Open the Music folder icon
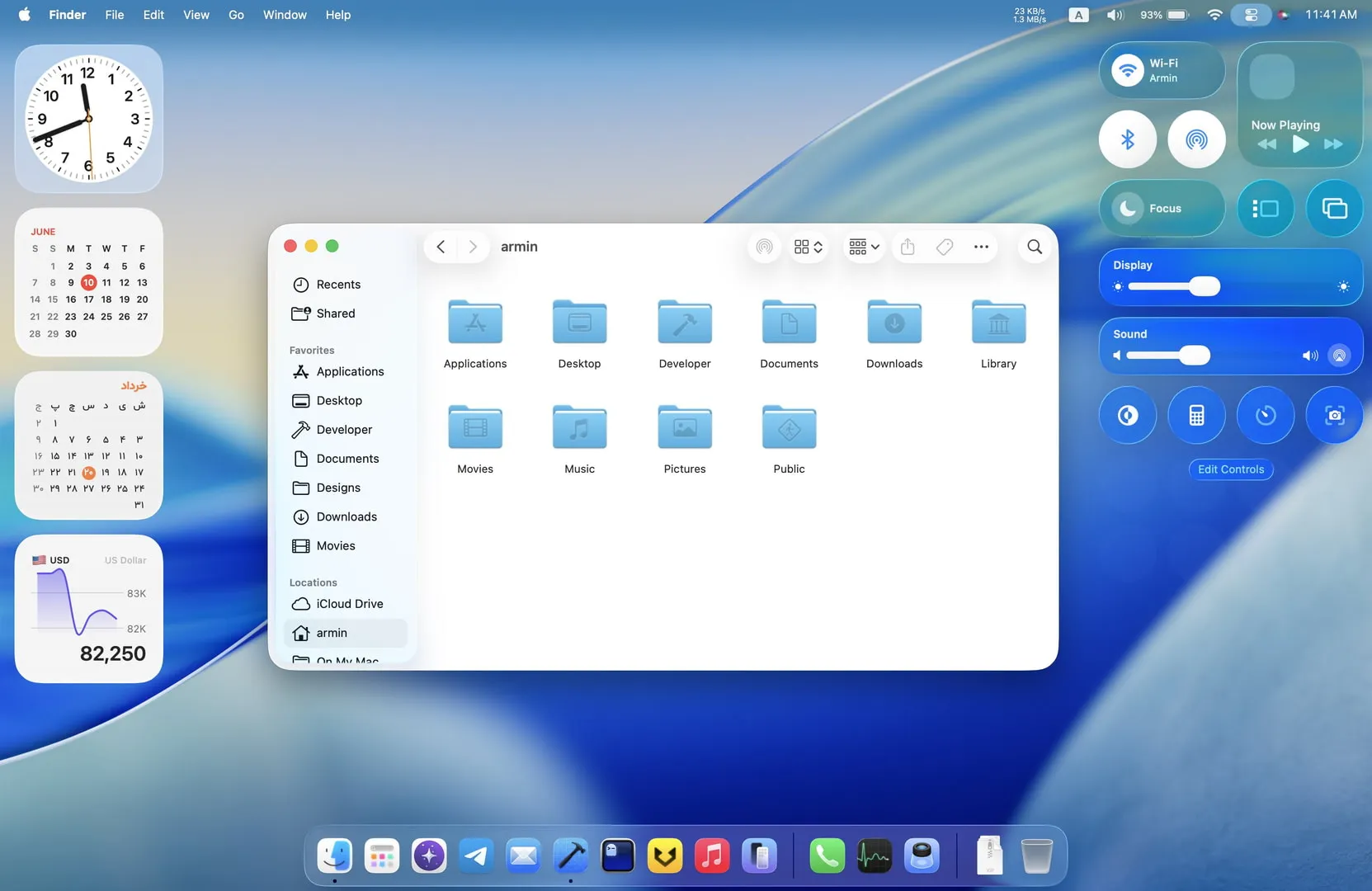 tap(579, 427)
